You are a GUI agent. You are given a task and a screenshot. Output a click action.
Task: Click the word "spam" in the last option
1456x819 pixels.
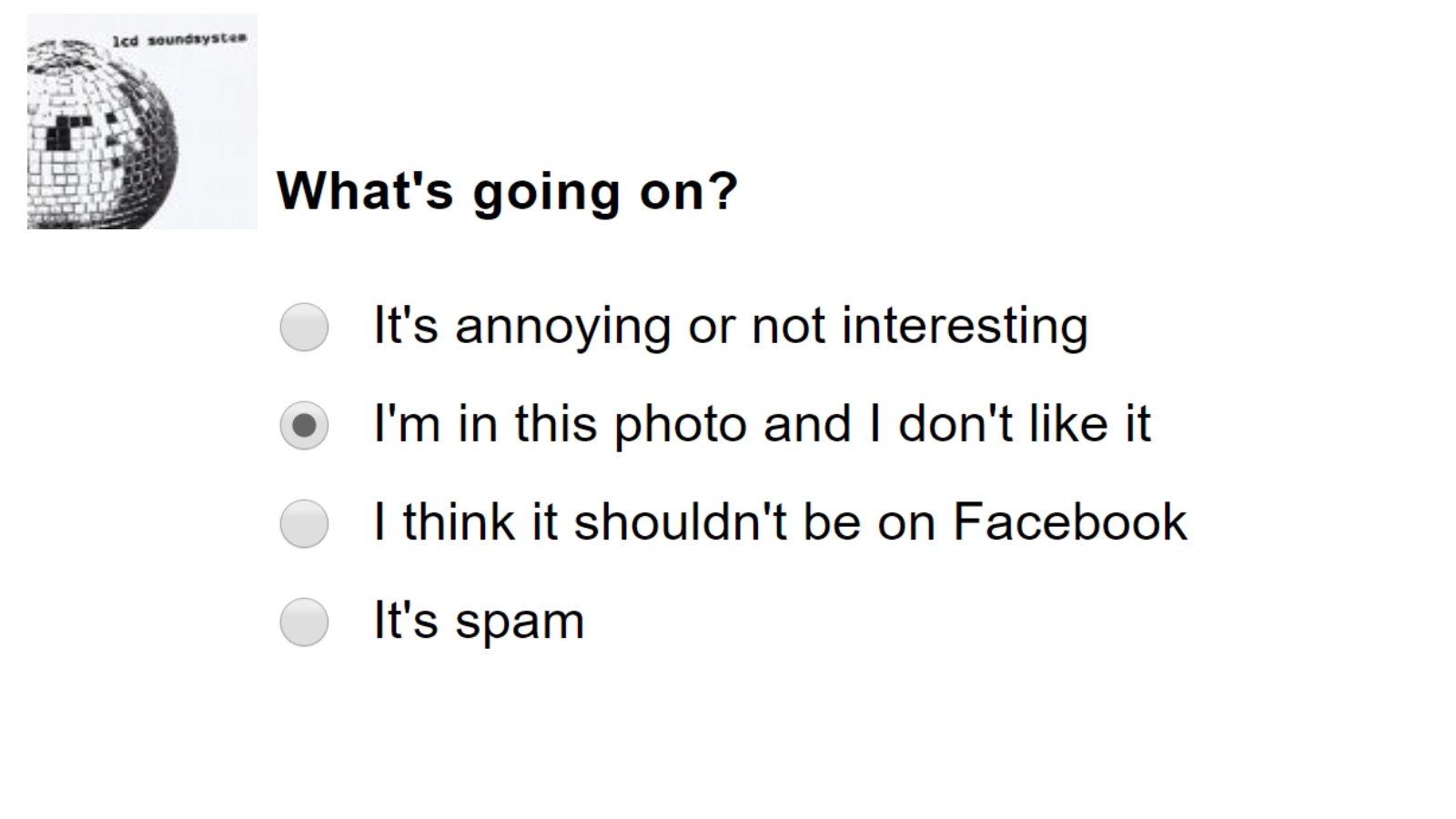pyautogui.click(x=519, y=623)
